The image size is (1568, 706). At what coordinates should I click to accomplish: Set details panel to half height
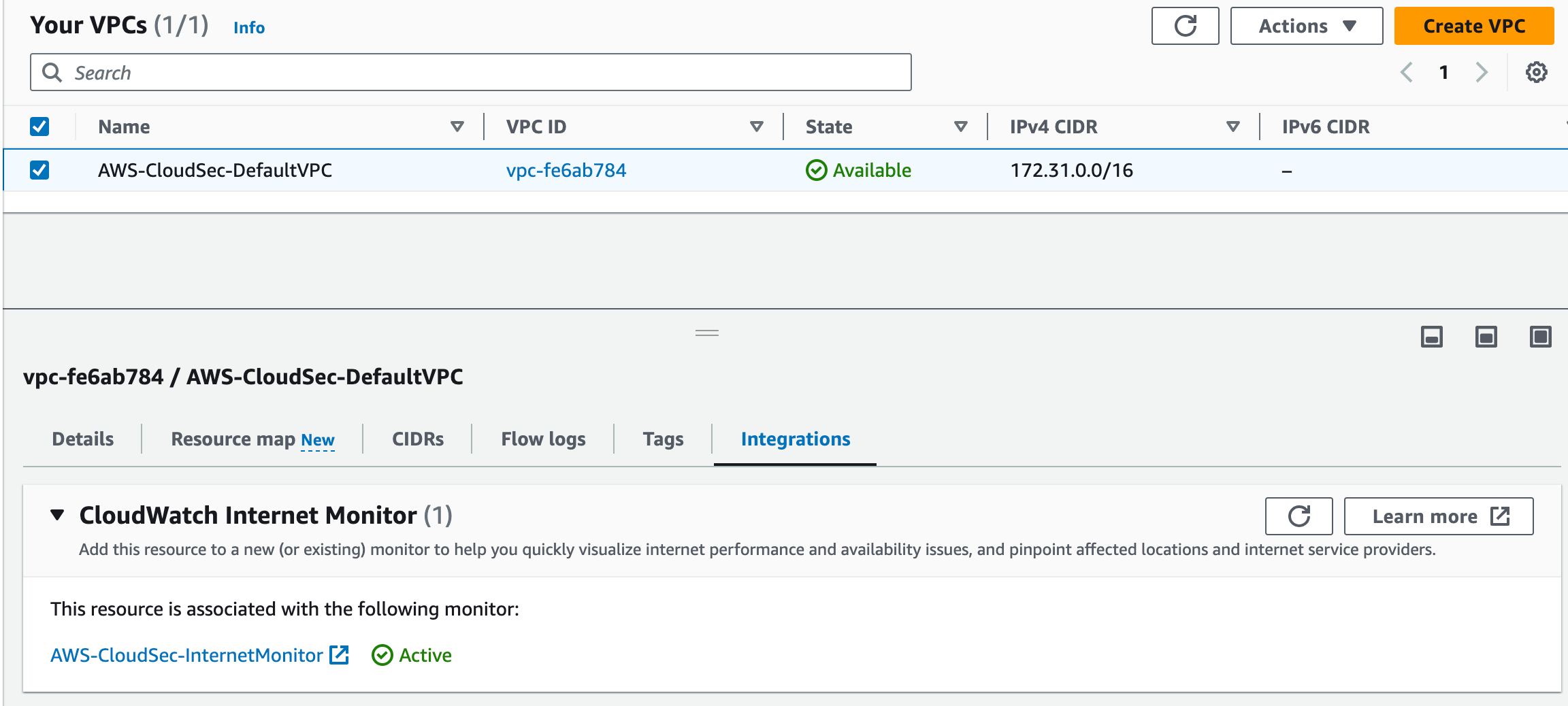tap(1486, 337)
